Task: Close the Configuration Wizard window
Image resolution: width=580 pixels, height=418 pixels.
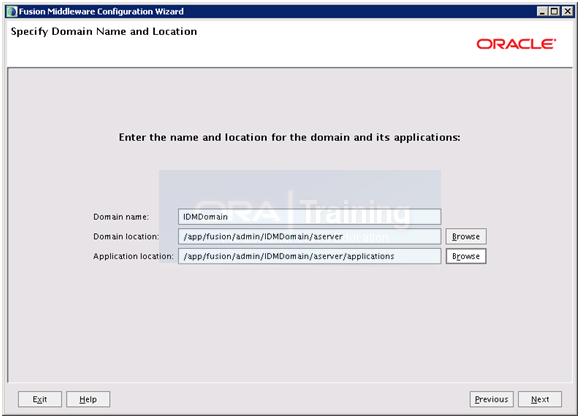Action: pyautogui.click(x=567, y=11)
